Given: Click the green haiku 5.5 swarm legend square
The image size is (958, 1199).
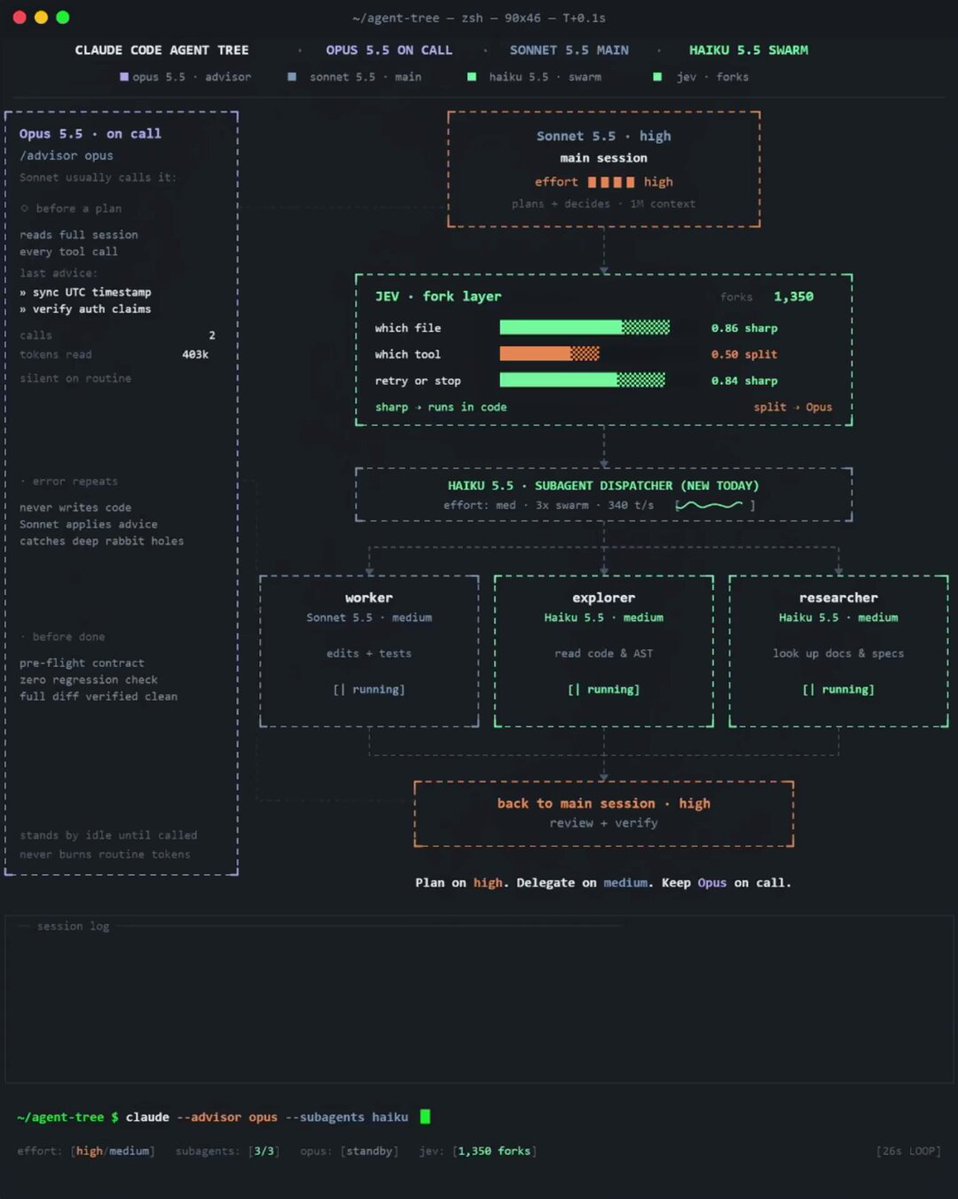Looking at the screenshot, I should (472, 76).
